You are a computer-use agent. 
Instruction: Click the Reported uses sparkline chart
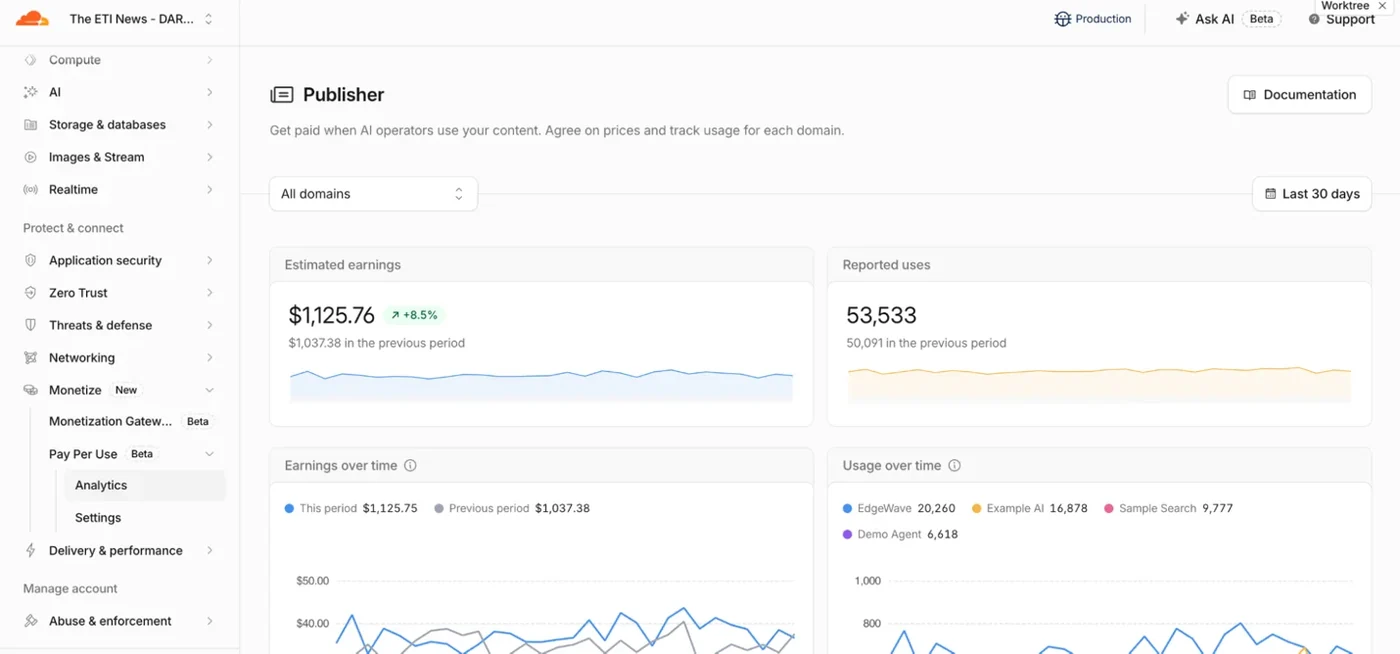tap(1099, 385)
